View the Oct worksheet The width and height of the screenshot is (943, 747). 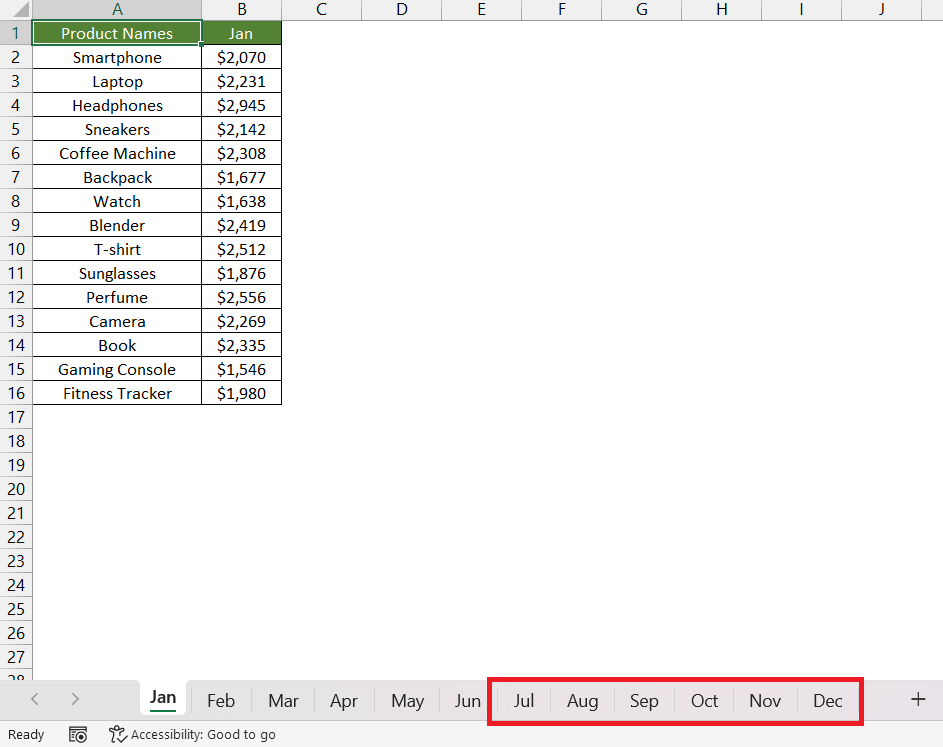pyautogui.click(x=704, y=700)
